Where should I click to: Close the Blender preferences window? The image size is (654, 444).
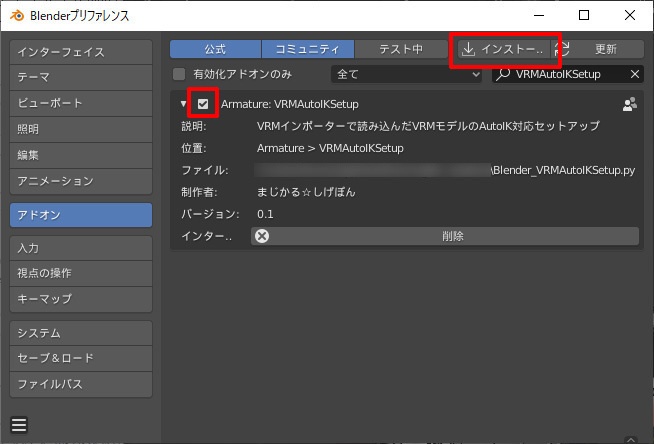click(630, 15)
